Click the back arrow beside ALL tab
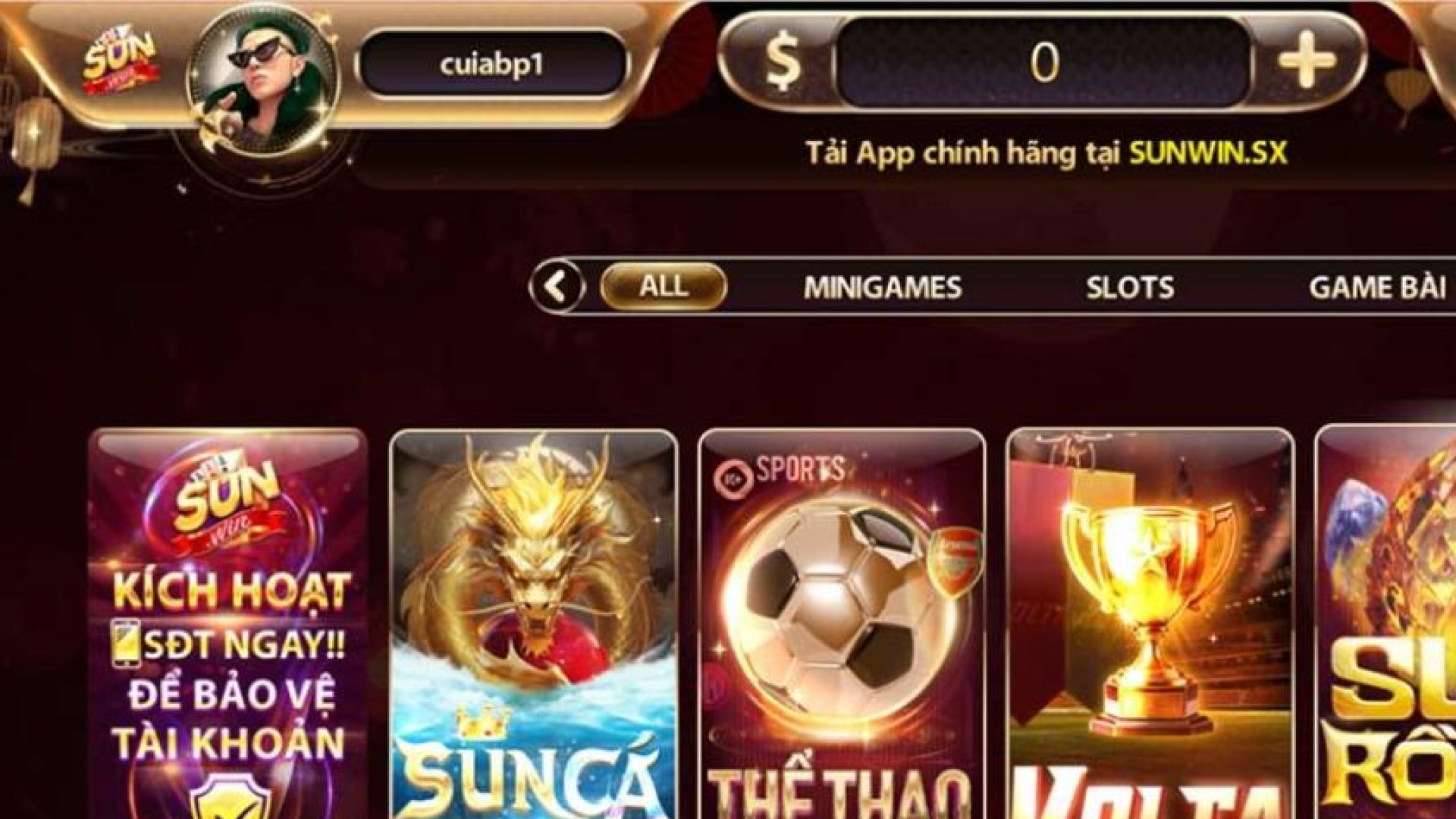The width and height of the screenshot is (1456, 819). [557, 287]
